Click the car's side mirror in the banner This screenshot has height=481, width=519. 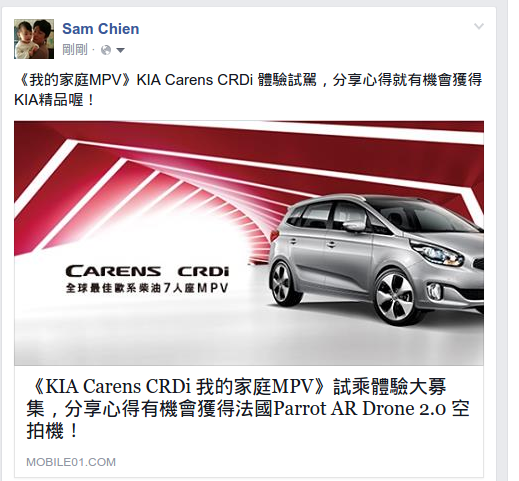coord(354,226)
